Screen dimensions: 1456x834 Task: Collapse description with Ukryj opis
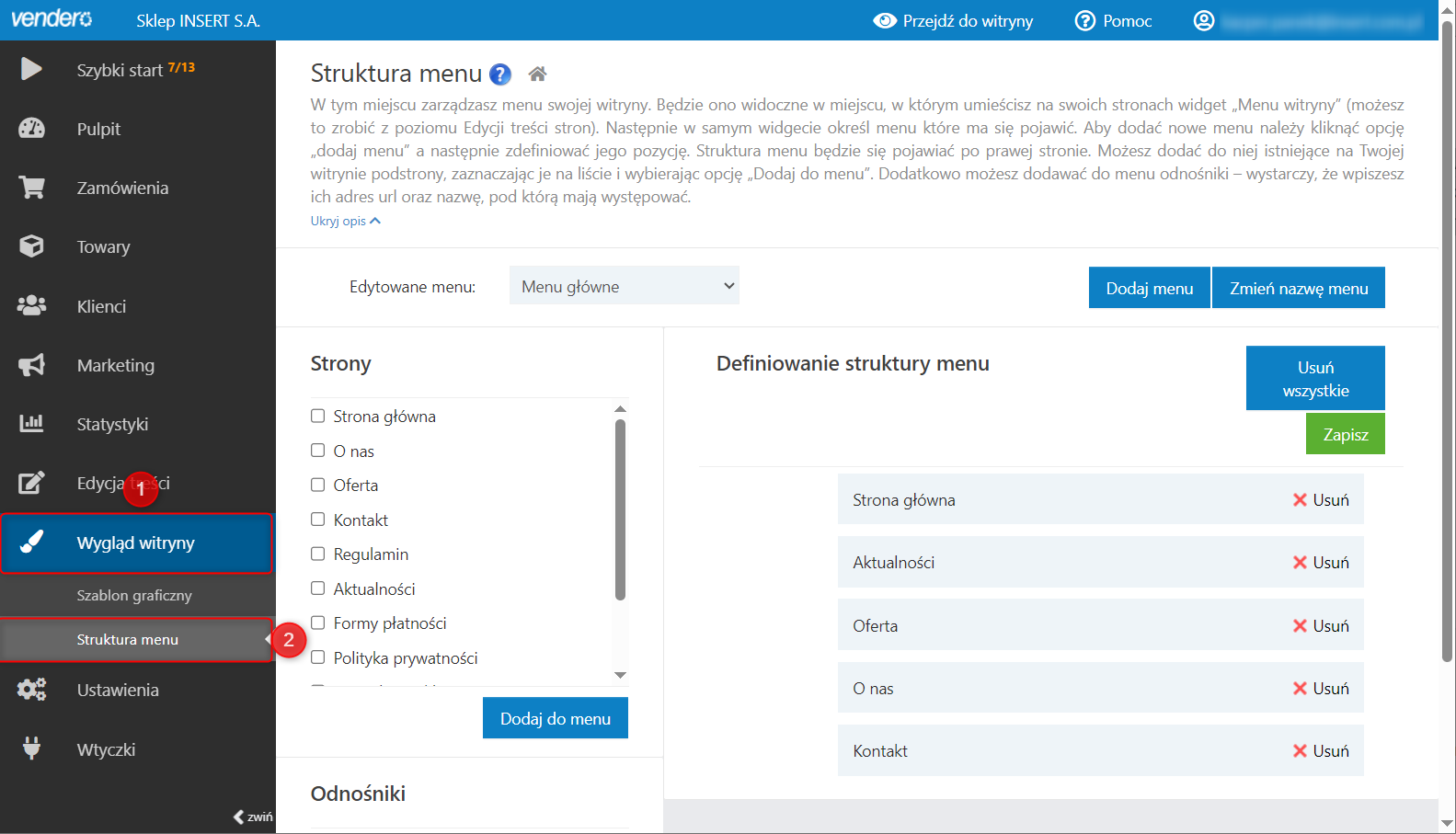345,221
